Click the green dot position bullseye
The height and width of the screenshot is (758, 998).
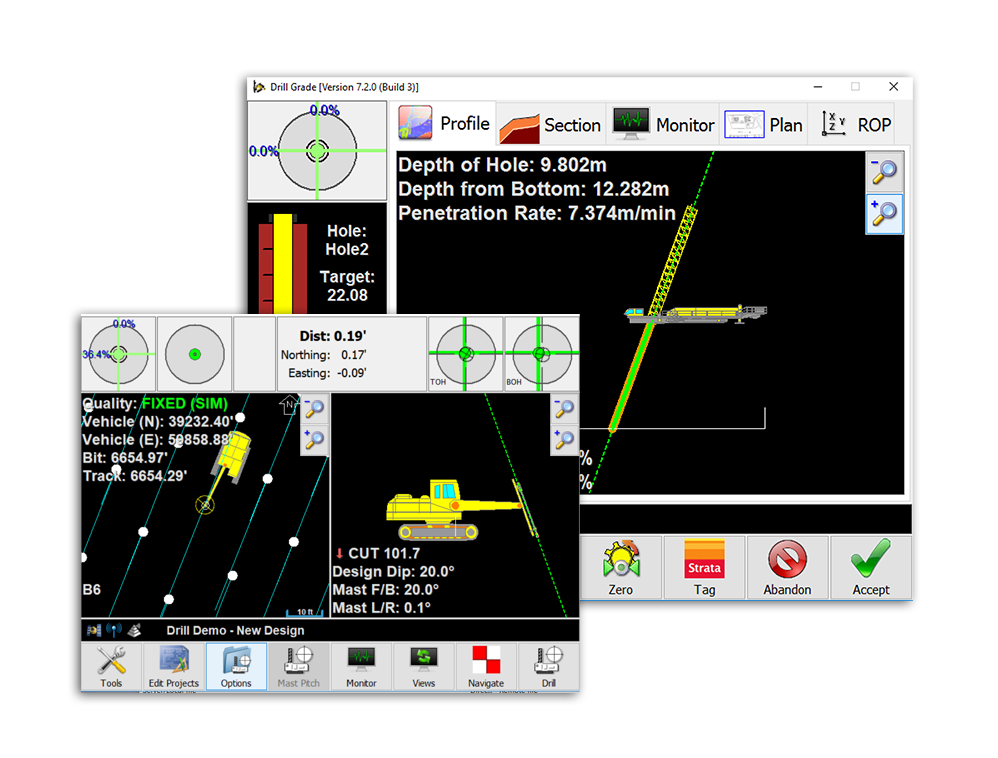pos(195,354)
